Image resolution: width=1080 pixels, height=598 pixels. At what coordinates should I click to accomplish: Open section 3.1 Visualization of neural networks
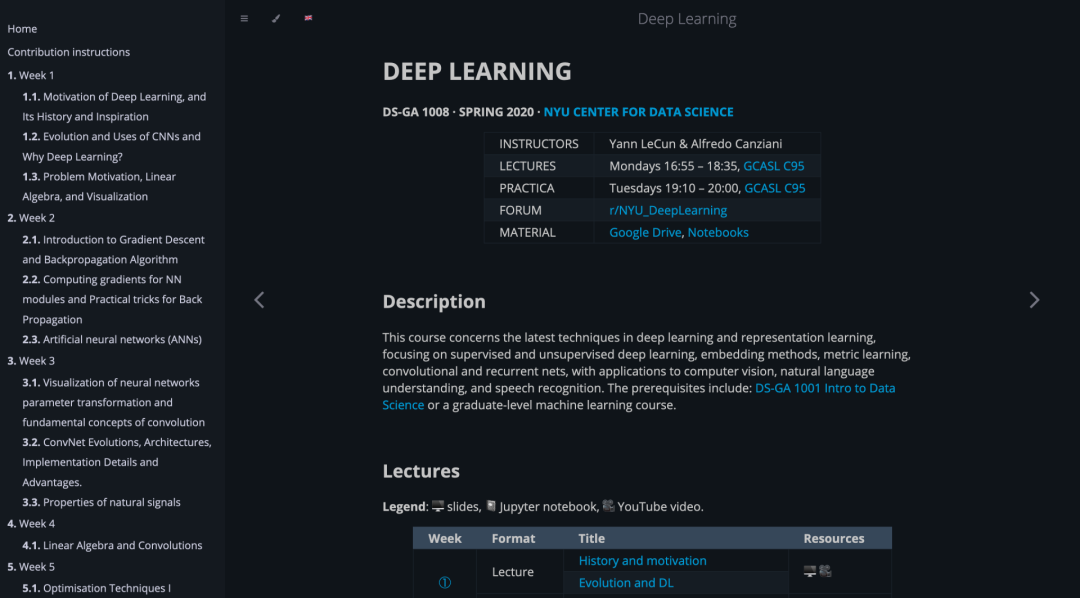point(114,402)
